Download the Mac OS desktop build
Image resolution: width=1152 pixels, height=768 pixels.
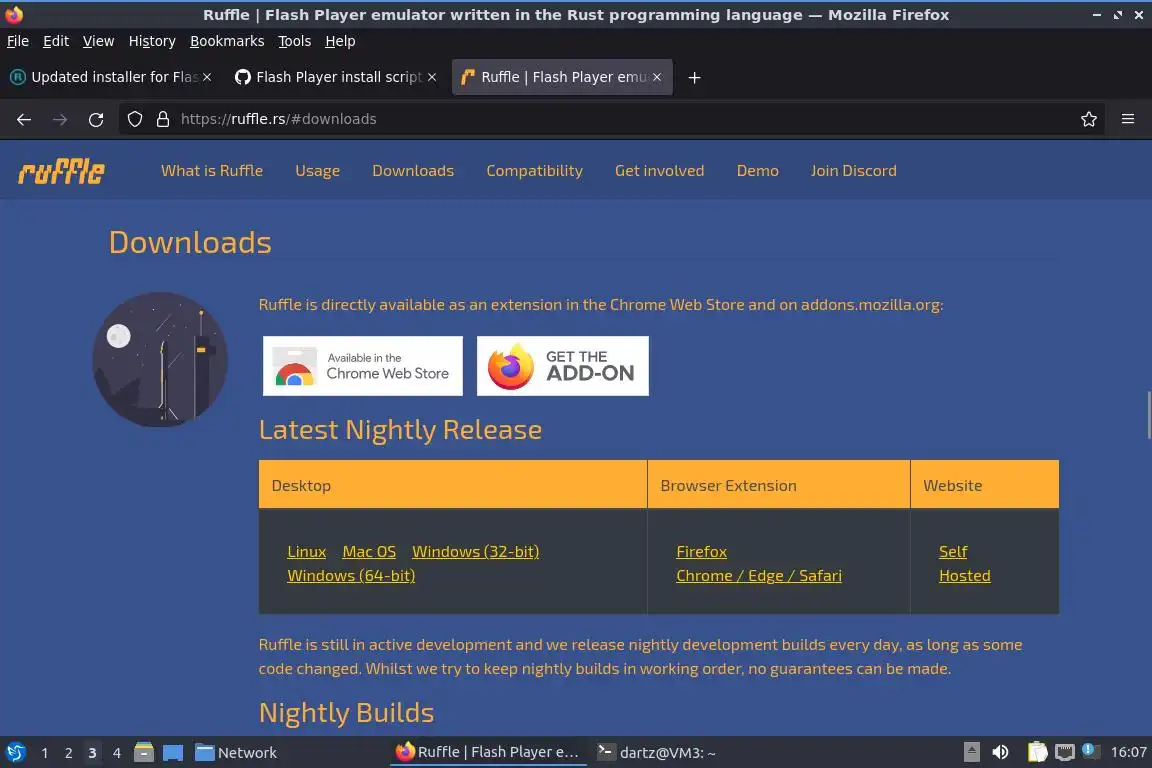click(369, 551)
